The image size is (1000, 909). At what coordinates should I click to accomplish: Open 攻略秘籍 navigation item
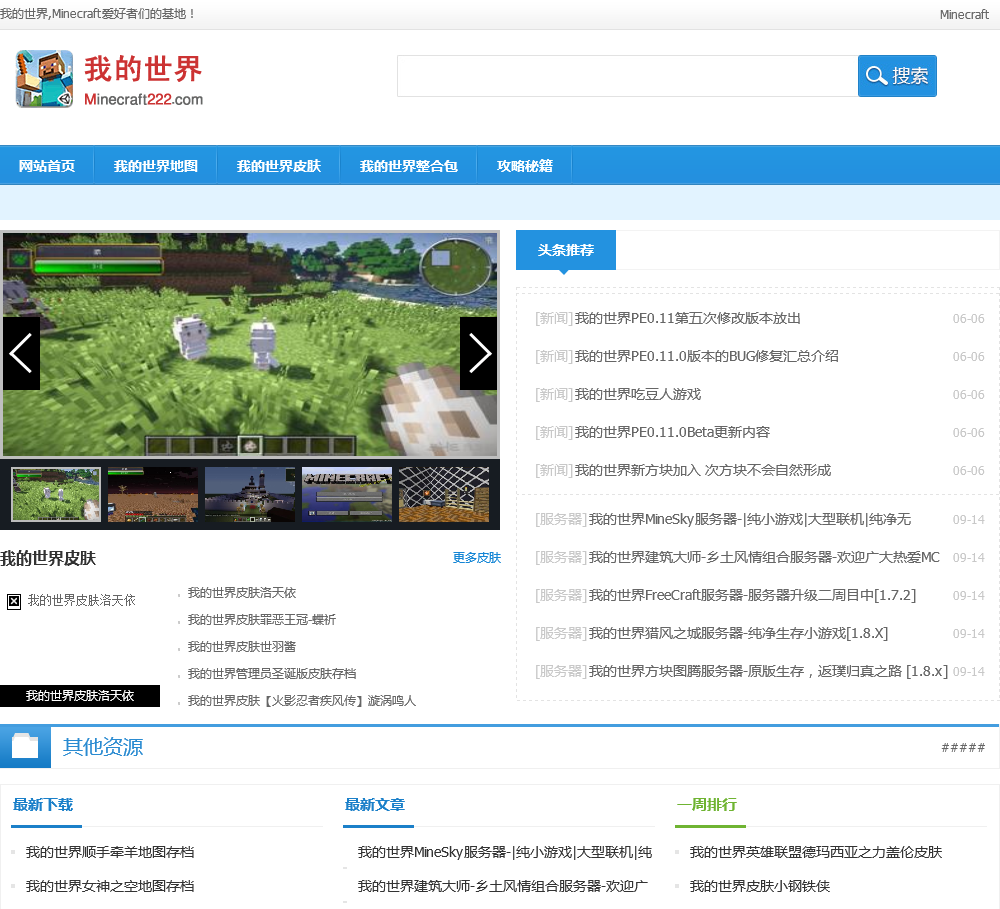pos(525,166)
